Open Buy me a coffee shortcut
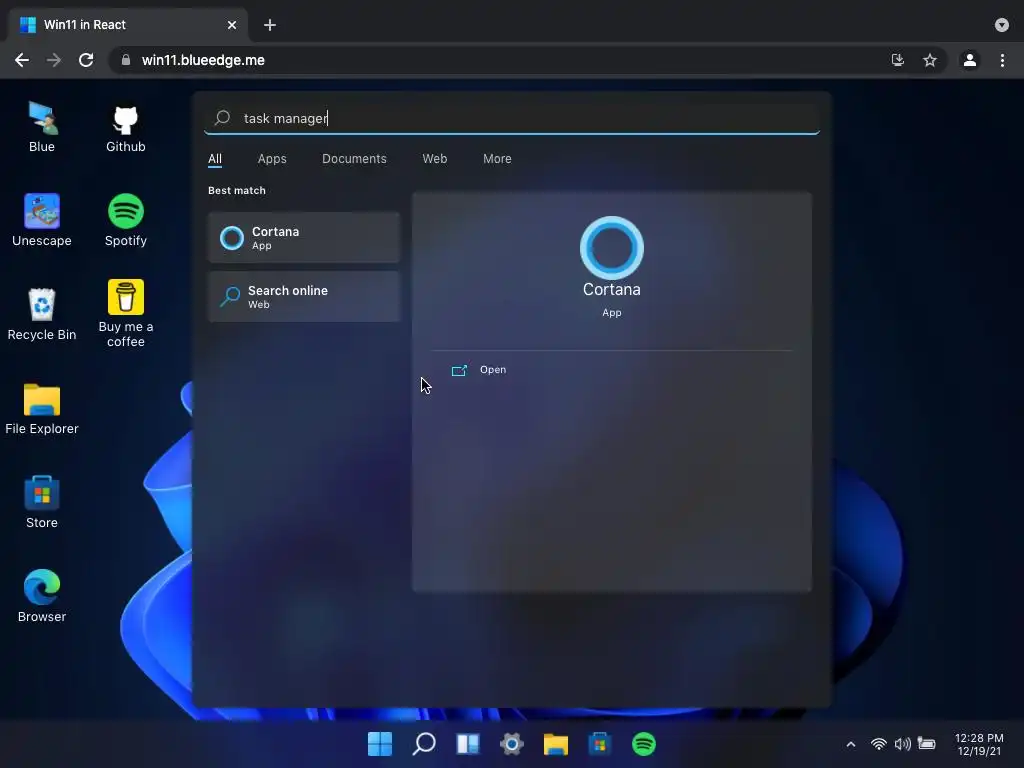1024x768 pixels. [125, 313]
